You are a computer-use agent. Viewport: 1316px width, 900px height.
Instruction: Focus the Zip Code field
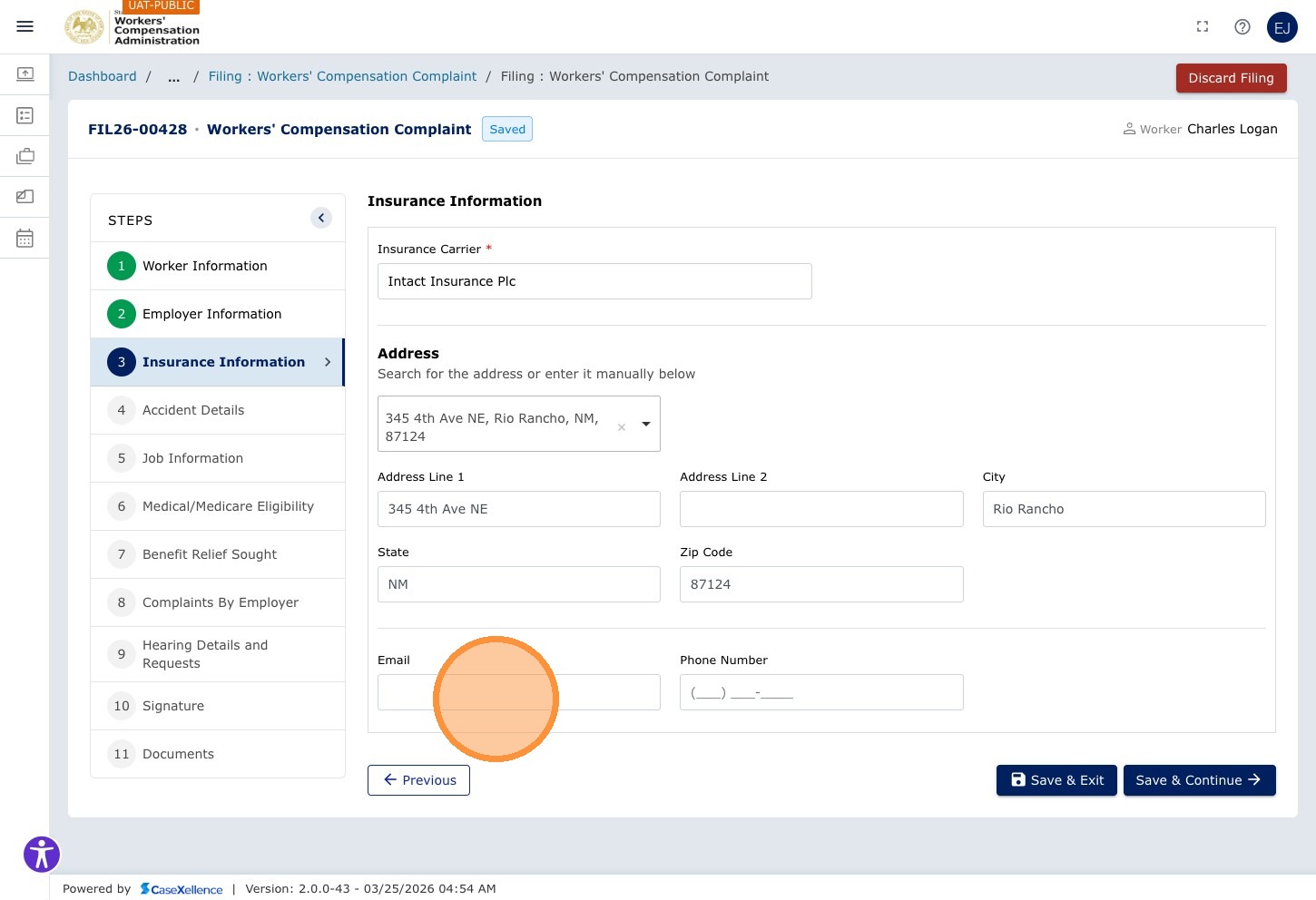pyautogui.click(x=821, y=584)
